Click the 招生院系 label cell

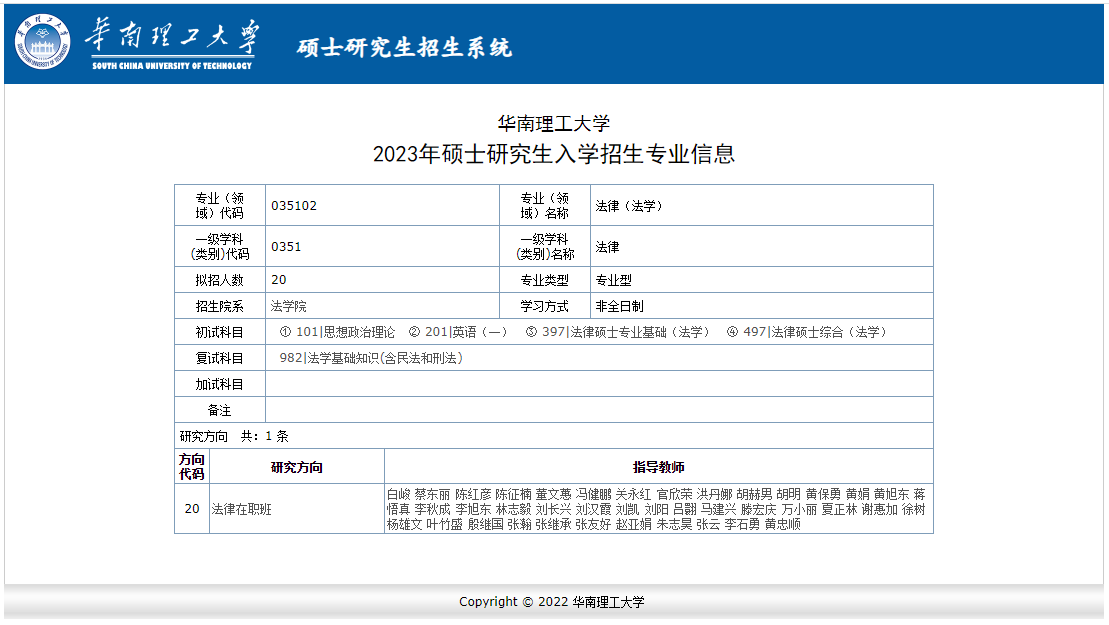click(220, 306)
